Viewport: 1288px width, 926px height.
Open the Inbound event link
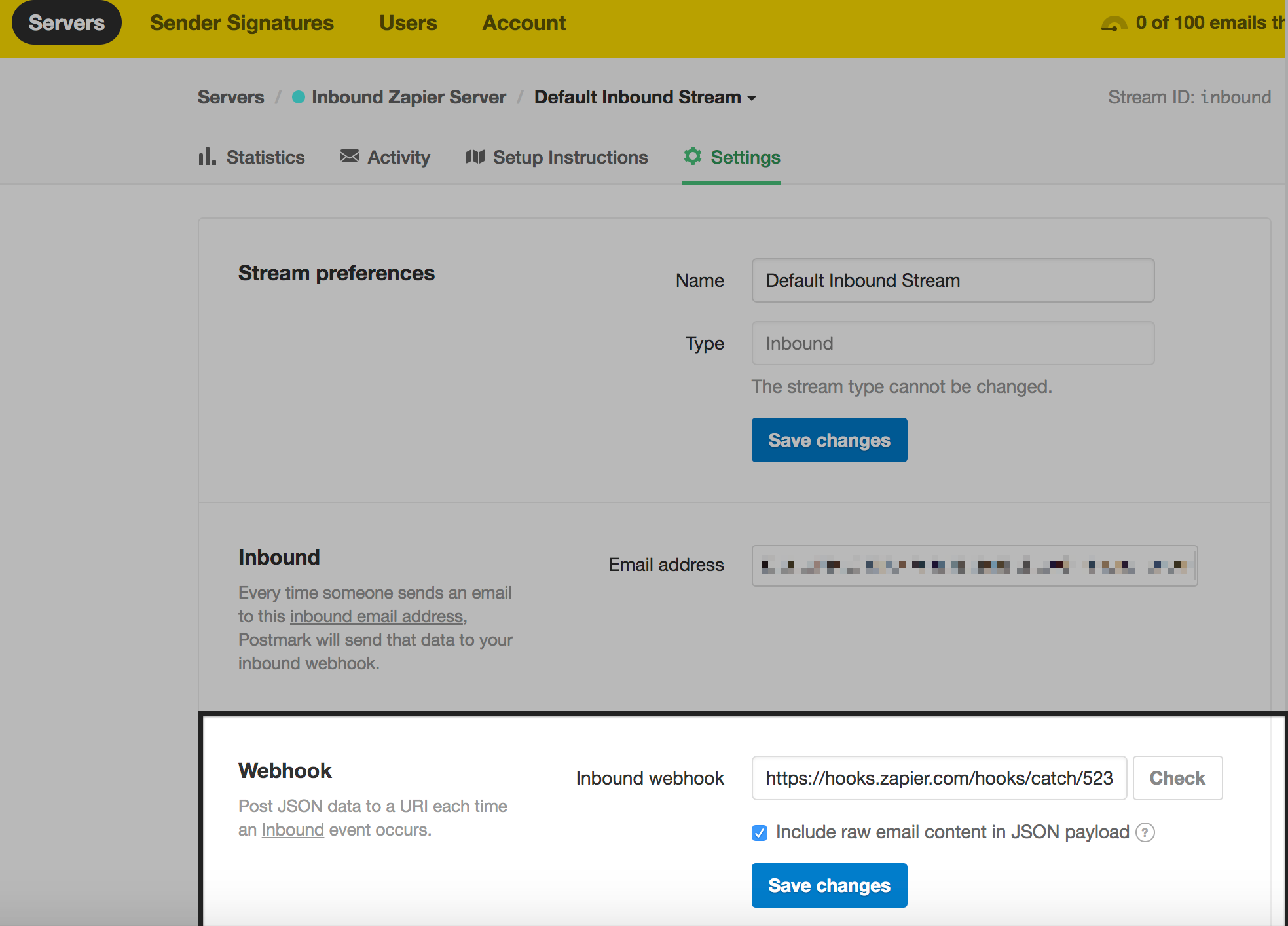pyautogui.click(x=293, y=830)
